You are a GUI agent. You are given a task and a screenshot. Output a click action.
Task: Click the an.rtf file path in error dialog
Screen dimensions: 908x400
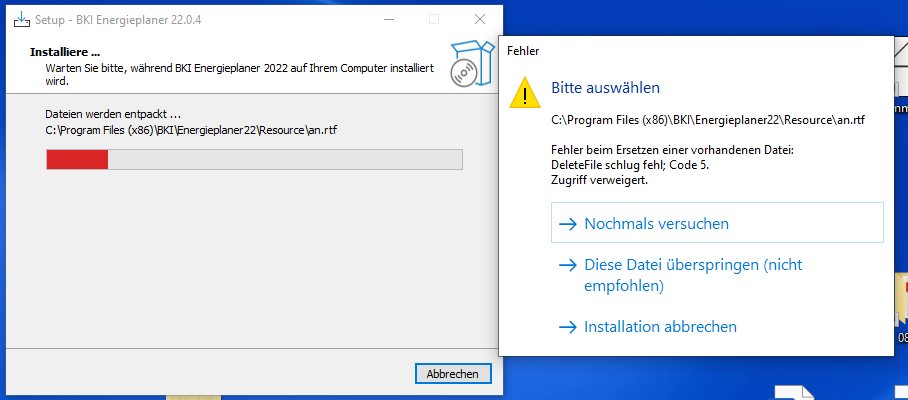(x=708, y=120)
